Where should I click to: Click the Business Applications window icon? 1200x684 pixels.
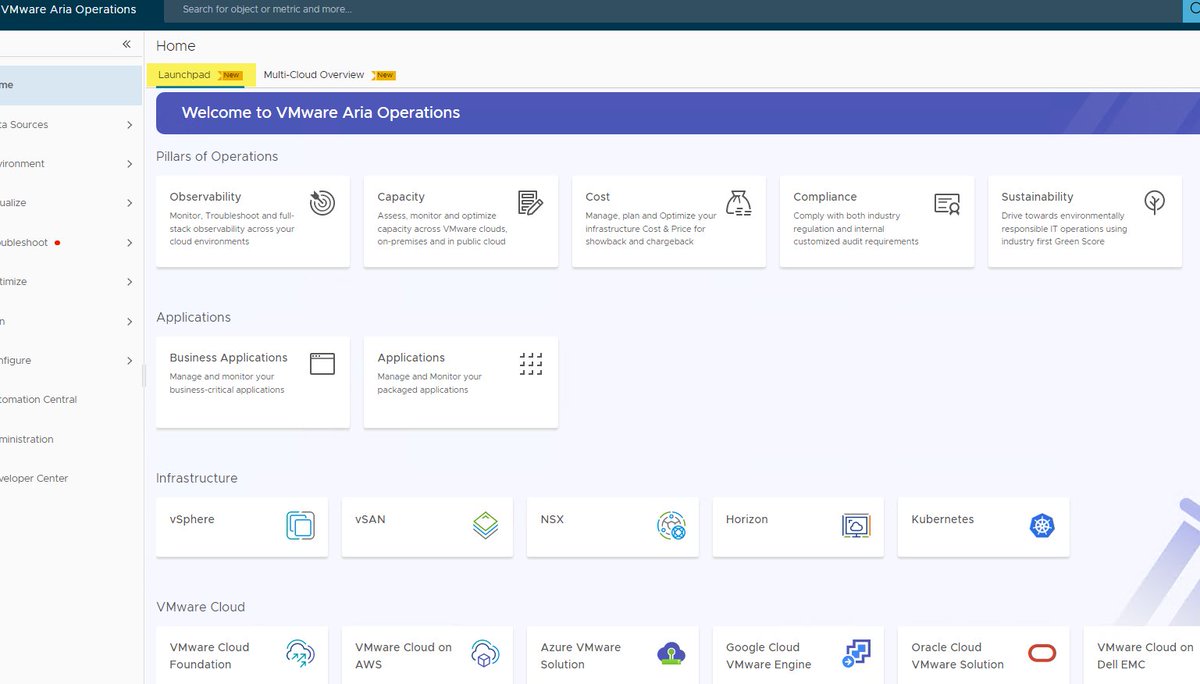[x=322, y=363]
